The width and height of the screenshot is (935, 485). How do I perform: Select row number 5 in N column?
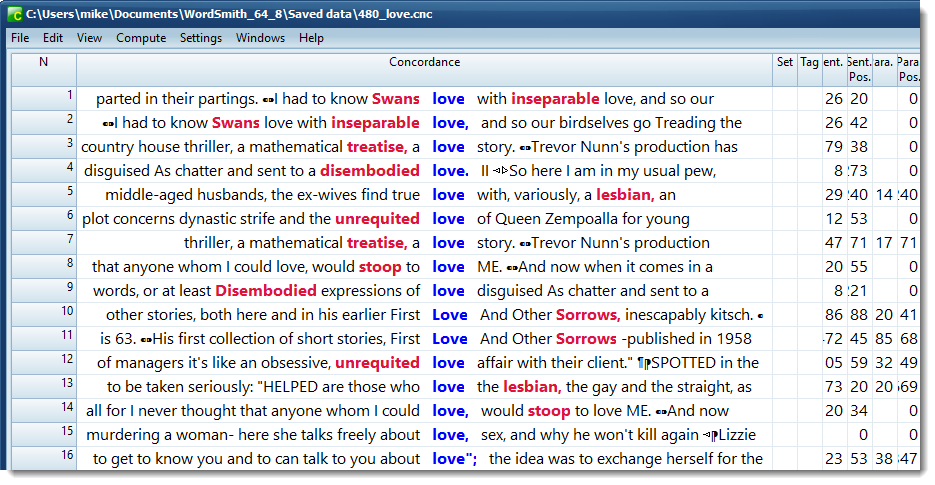click(x=44, y=194)
